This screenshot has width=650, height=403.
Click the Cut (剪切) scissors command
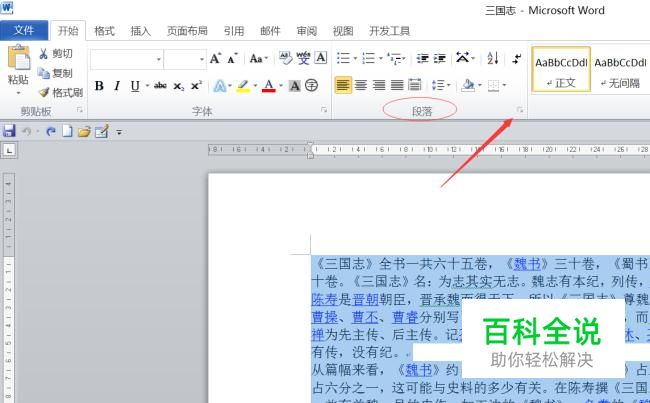[56, 53]
